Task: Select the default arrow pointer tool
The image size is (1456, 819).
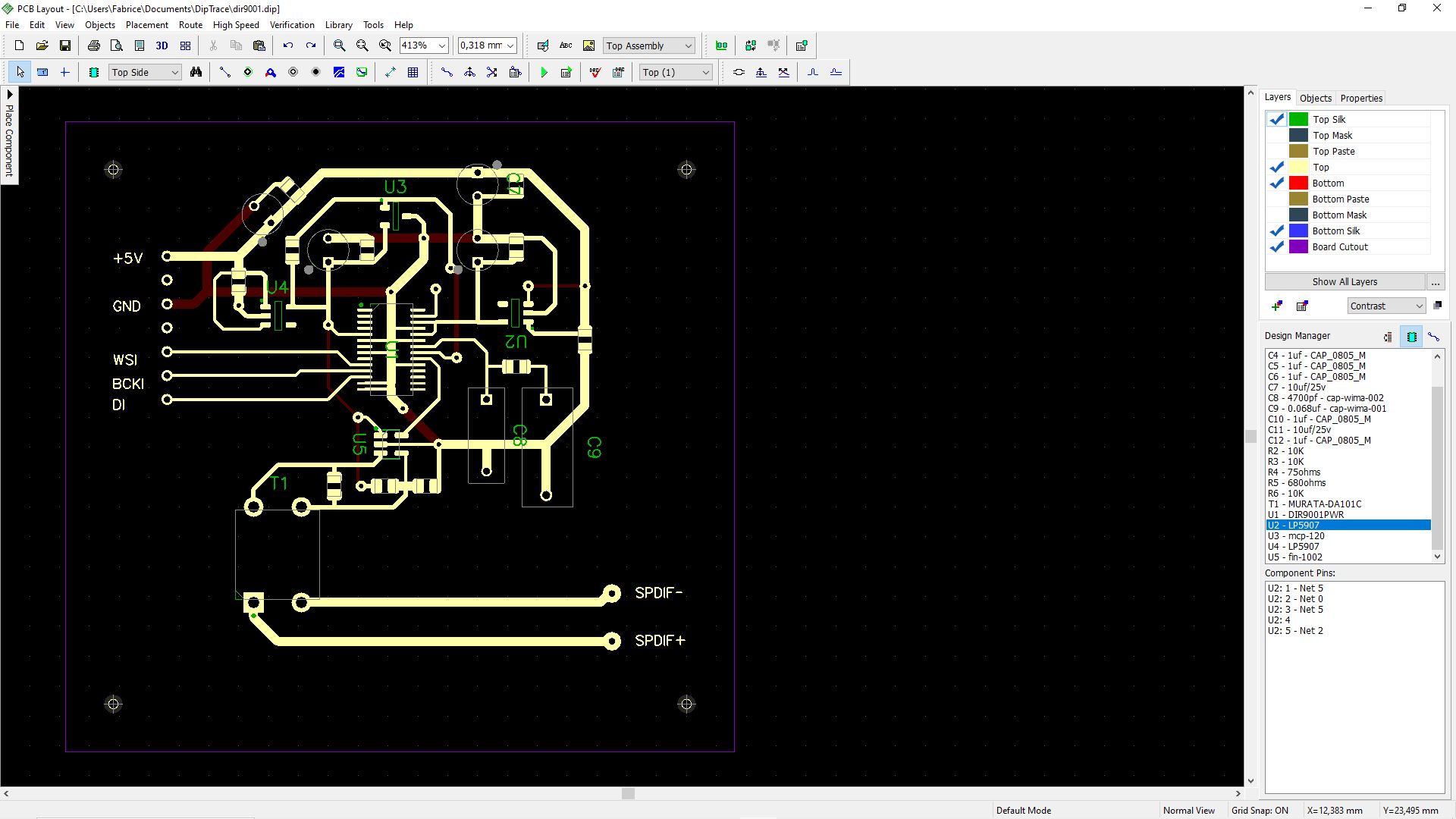Action: point(20,72)
